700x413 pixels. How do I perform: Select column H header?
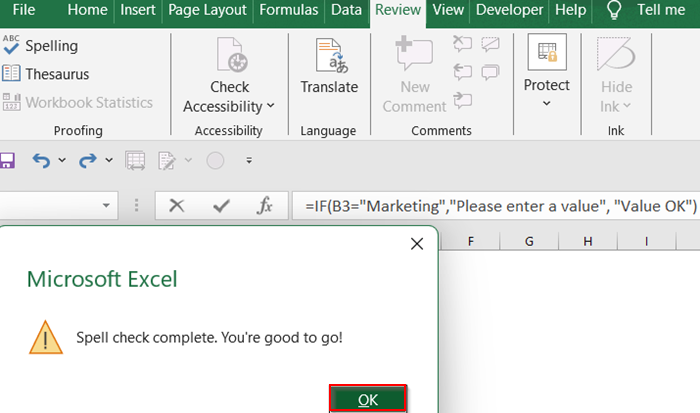click(x=588, y=242)
